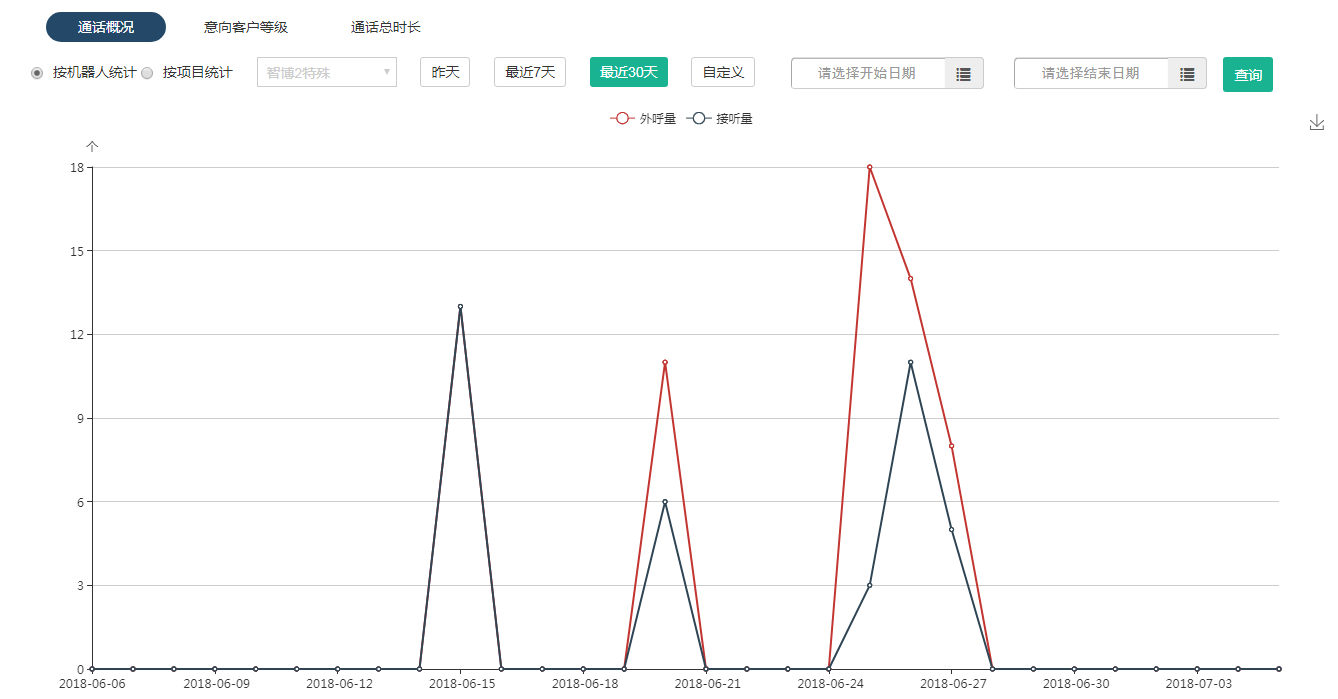Click y-axis unit label 个
The height and width of the screenshot is (699, 1338).
pyautogui.click(x=92, y=146)
